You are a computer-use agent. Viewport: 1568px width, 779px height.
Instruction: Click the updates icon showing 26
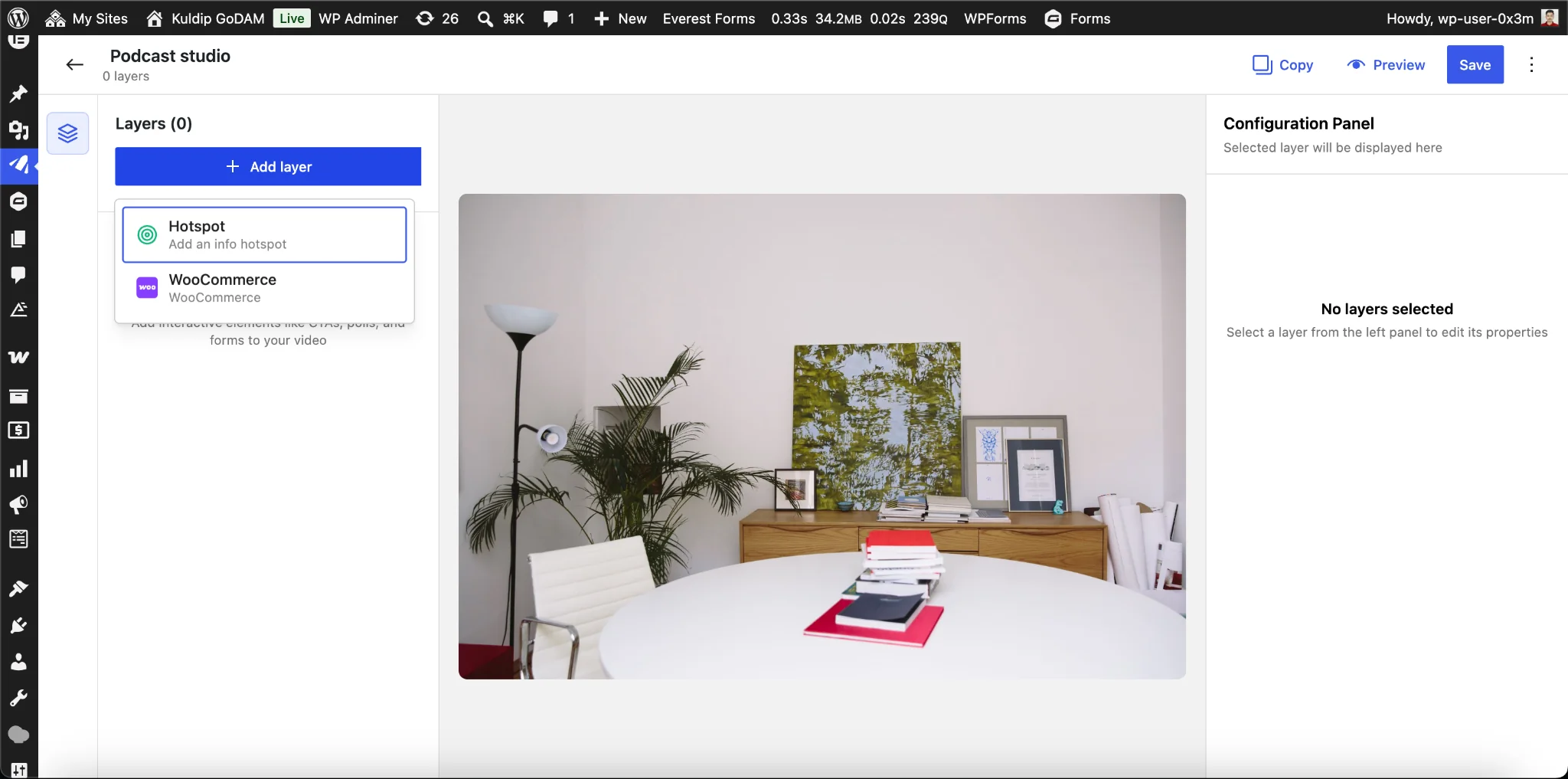pos(437,18)
